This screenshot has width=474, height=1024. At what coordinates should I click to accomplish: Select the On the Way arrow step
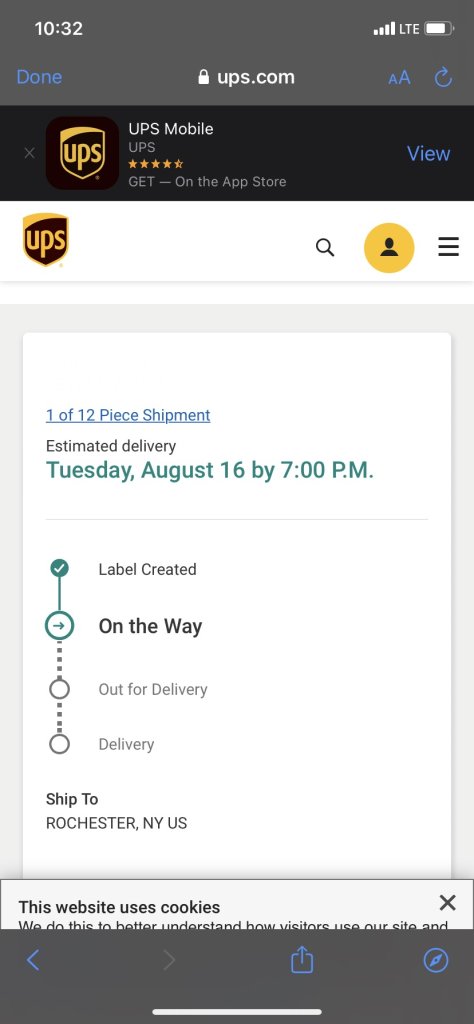coord(59,626)
